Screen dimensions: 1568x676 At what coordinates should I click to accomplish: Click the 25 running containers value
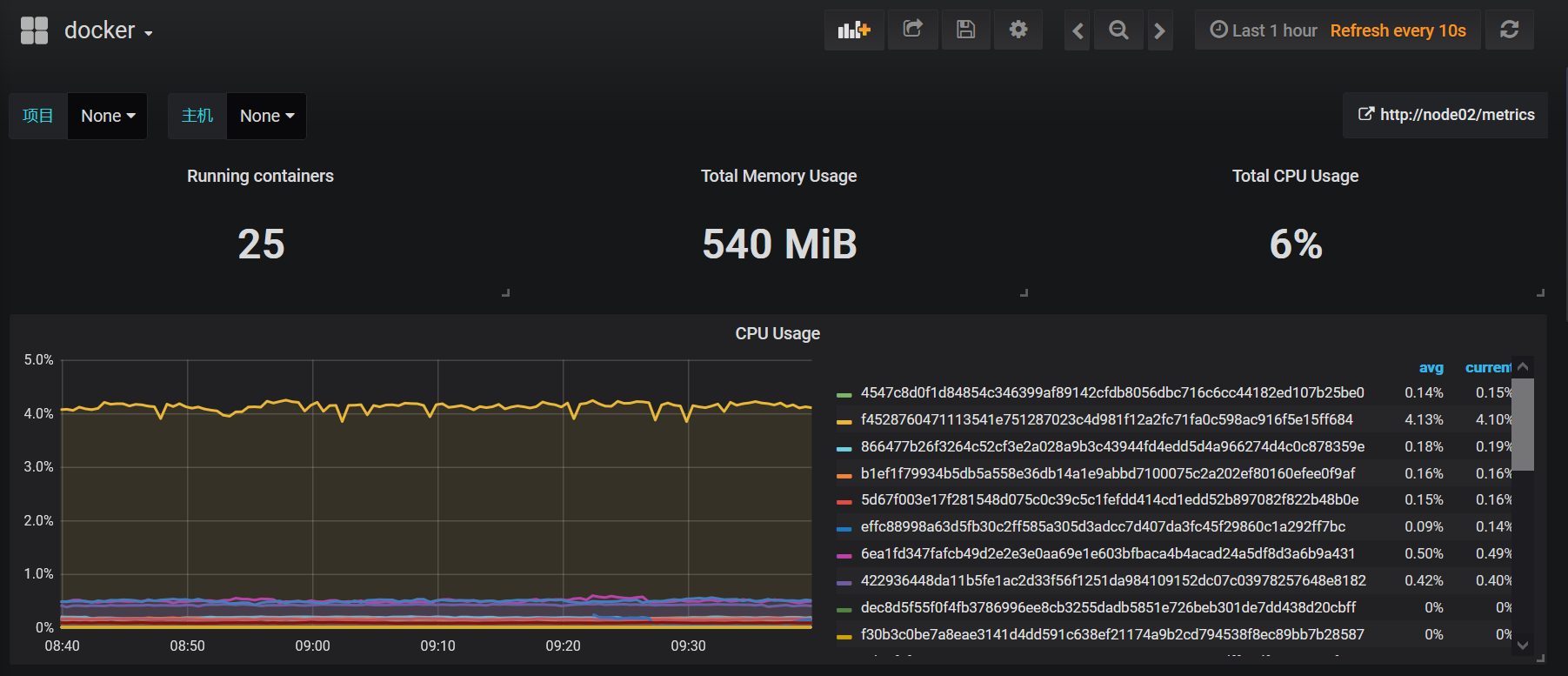(x=261, y=244)
